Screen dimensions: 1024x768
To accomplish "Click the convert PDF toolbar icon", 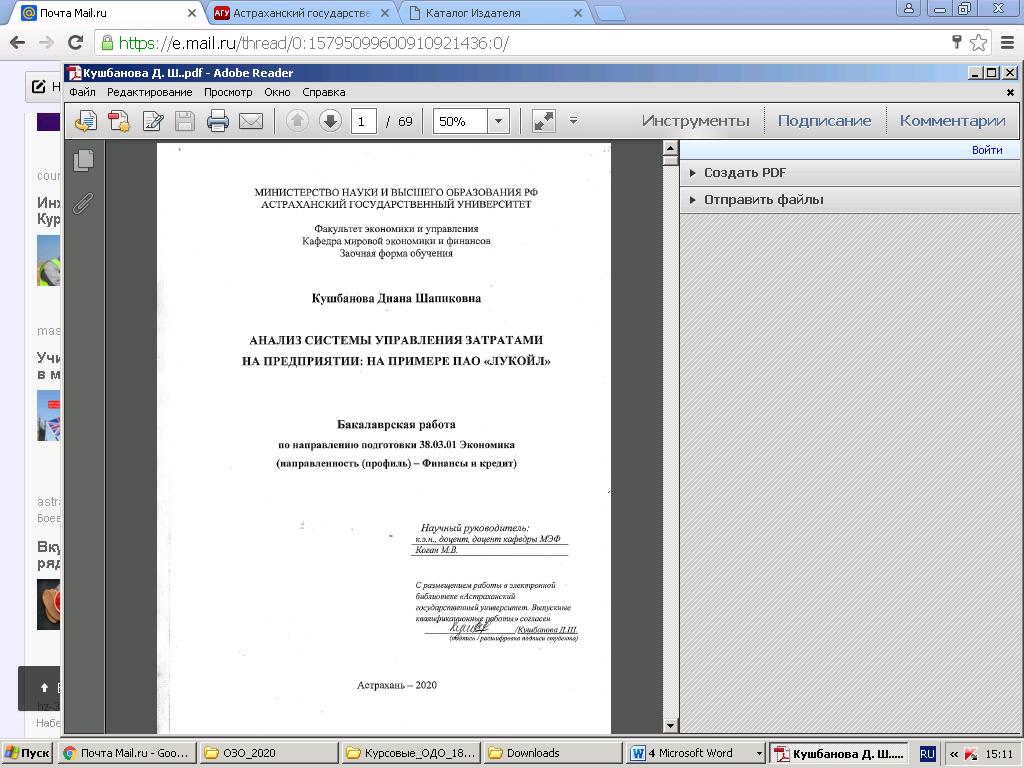I will [x=119, y=121].
